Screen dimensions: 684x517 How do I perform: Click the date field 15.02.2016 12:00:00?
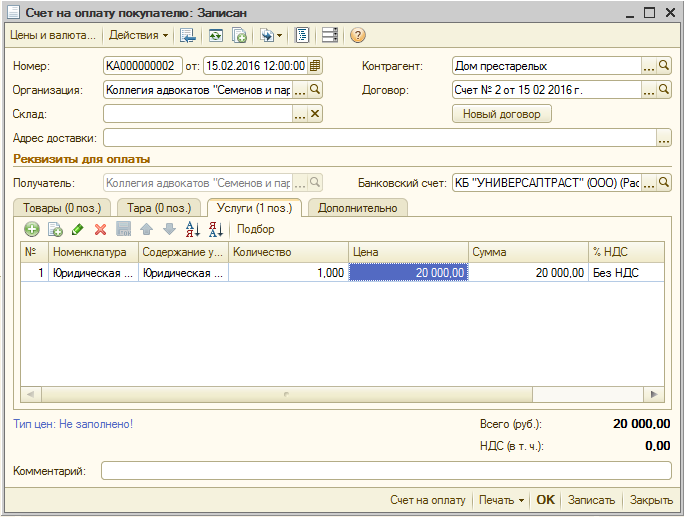point(256,66)
